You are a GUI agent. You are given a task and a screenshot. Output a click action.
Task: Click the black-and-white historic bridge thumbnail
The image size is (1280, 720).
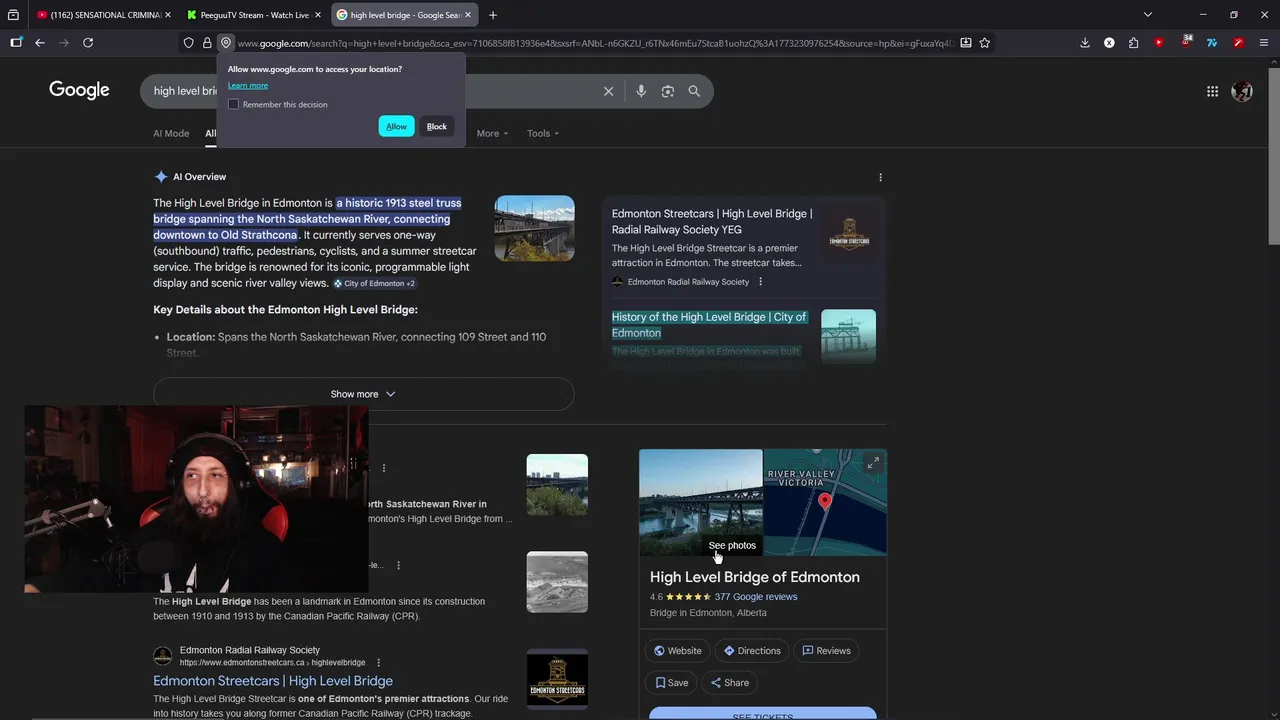(557, 582)
